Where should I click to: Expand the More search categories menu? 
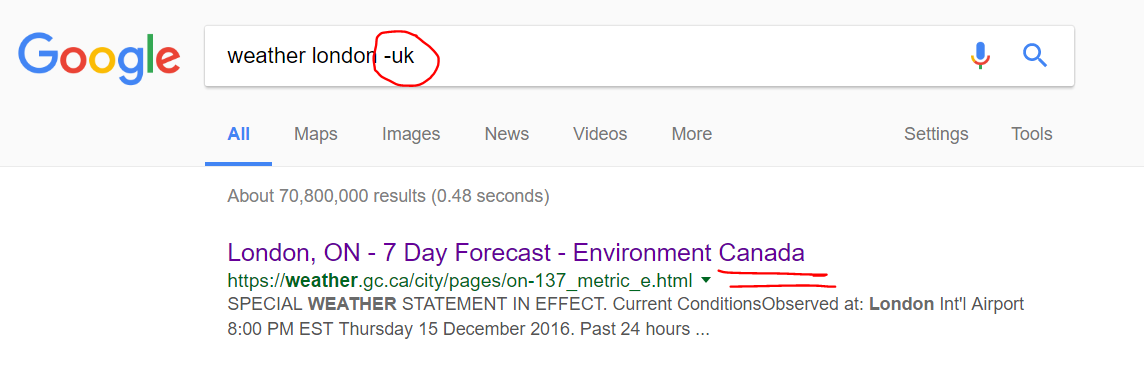[x=692, y=134]
